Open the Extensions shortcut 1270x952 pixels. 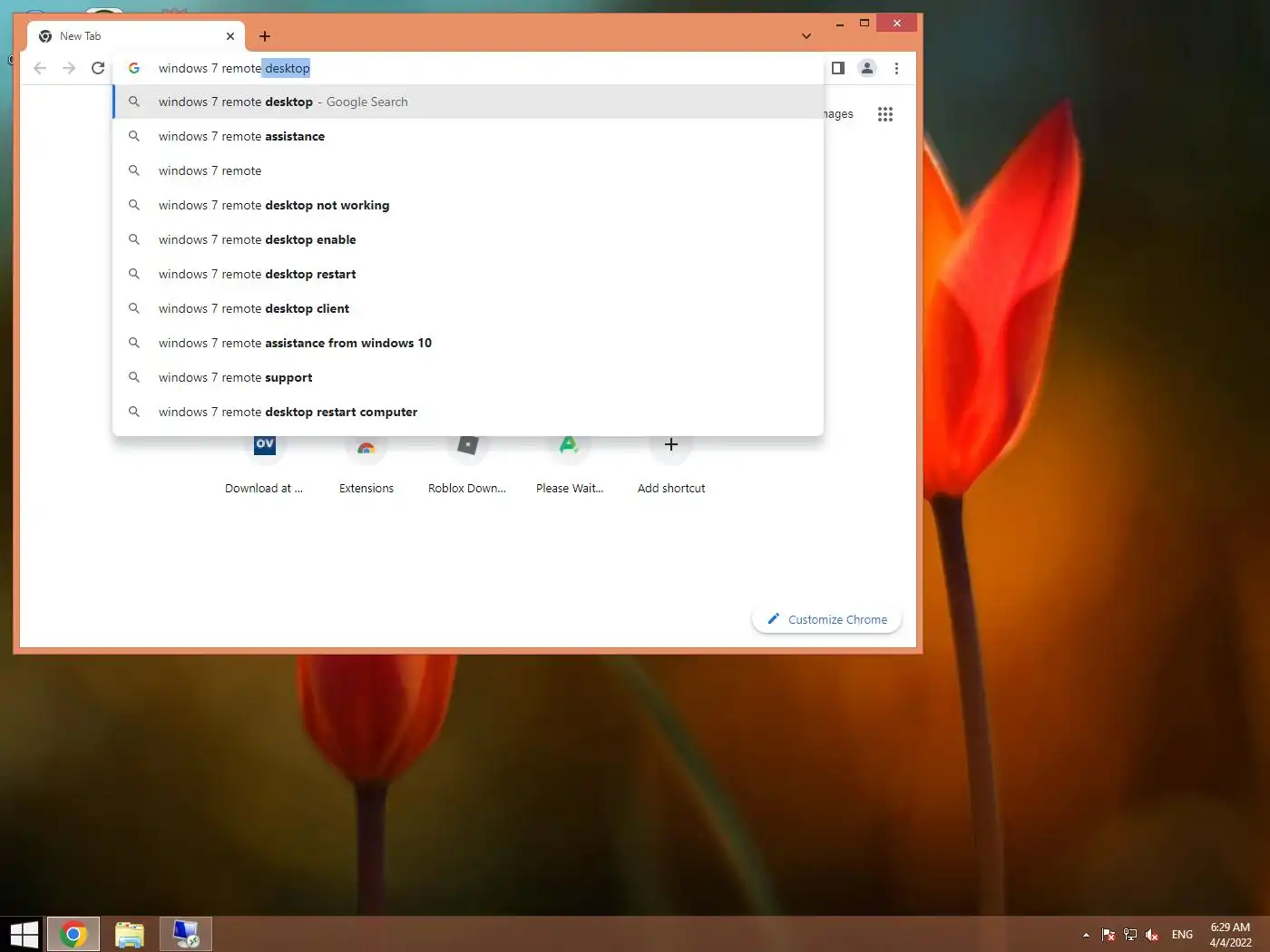pyautogui.click(x=366, y=466)
